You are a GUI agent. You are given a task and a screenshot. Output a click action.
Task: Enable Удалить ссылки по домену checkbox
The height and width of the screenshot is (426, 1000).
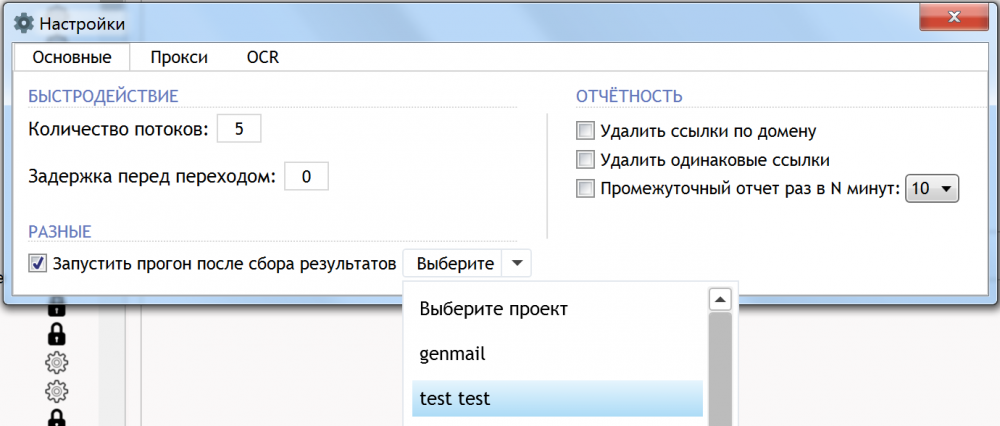[x=585, y=131]
